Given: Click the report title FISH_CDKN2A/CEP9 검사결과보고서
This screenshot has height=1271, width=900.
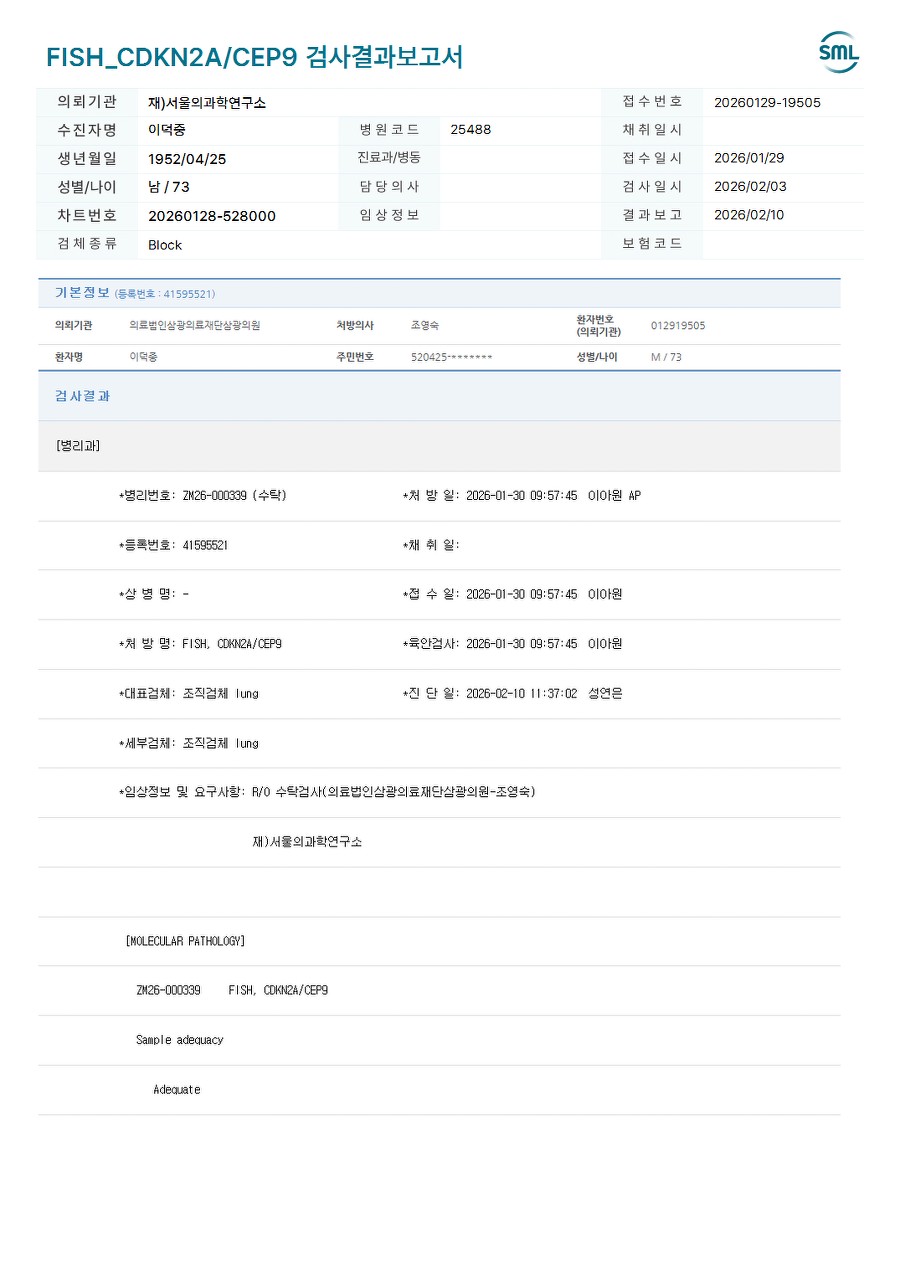Looking at the screenshot, I should 254,57.
